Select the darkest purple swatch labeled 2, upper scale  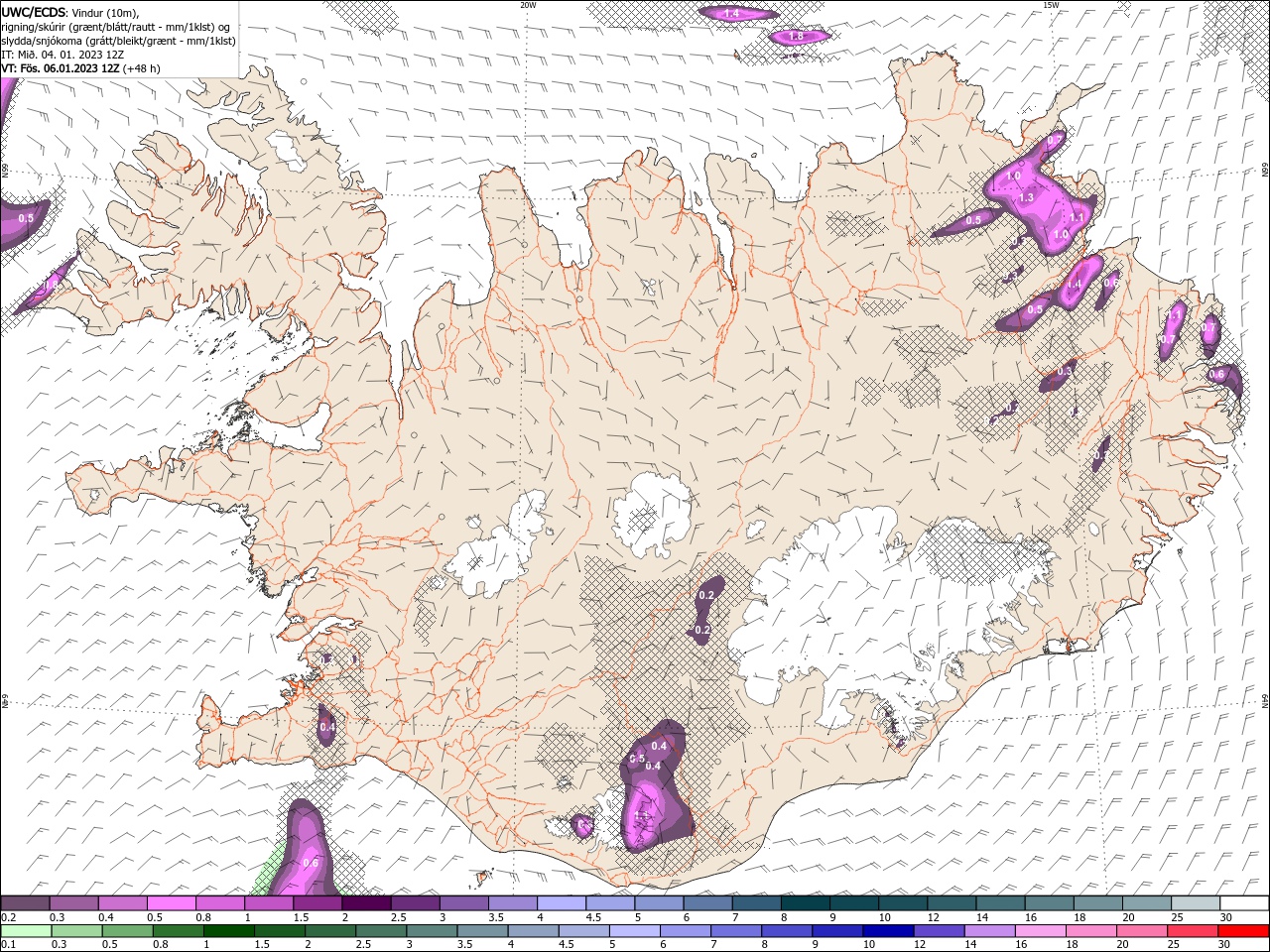point(366,903)
